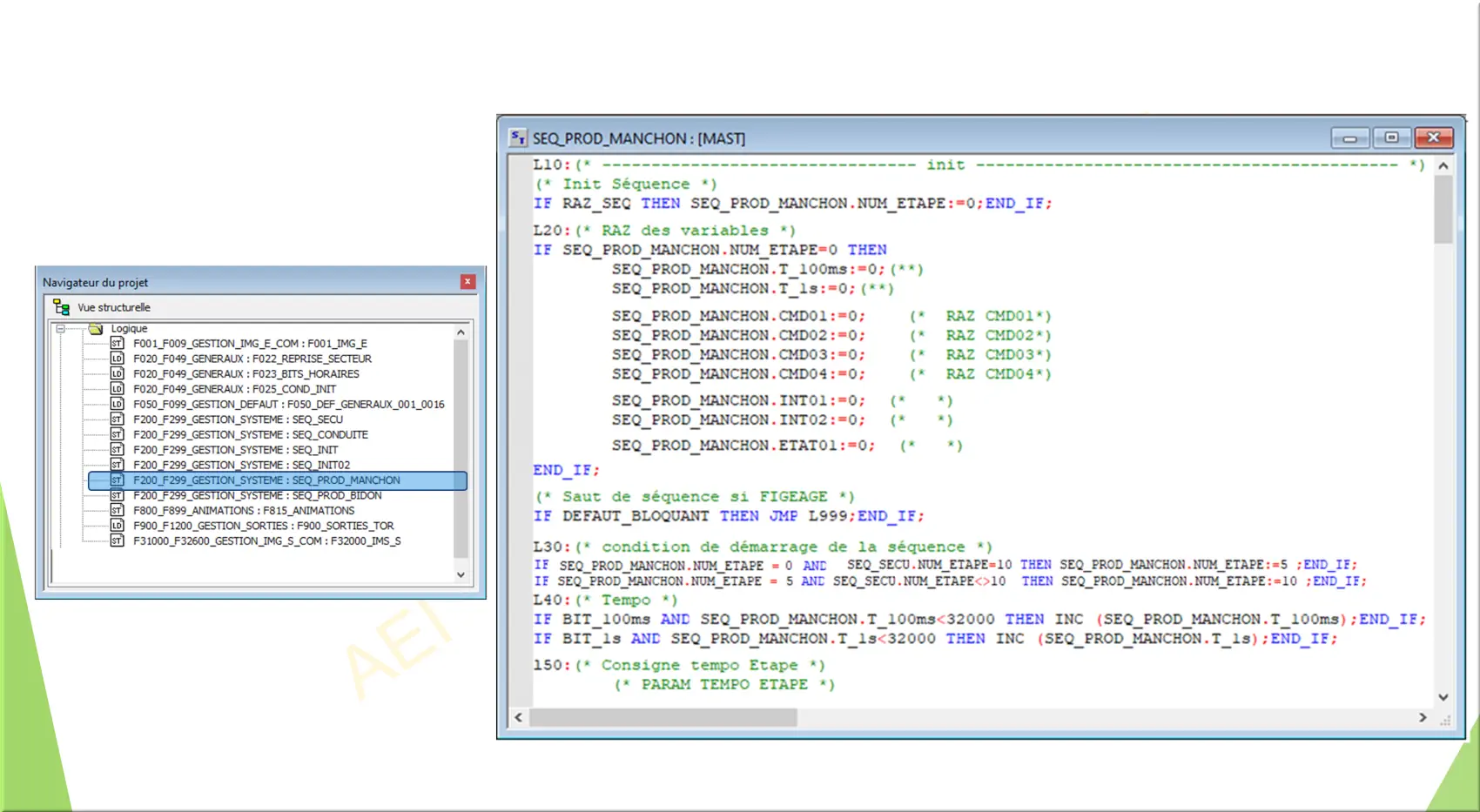This screenshot has height=812, width=1480.
Task: Select SEQ_PROD_BIDON section in tree
Action: [258, 495]
